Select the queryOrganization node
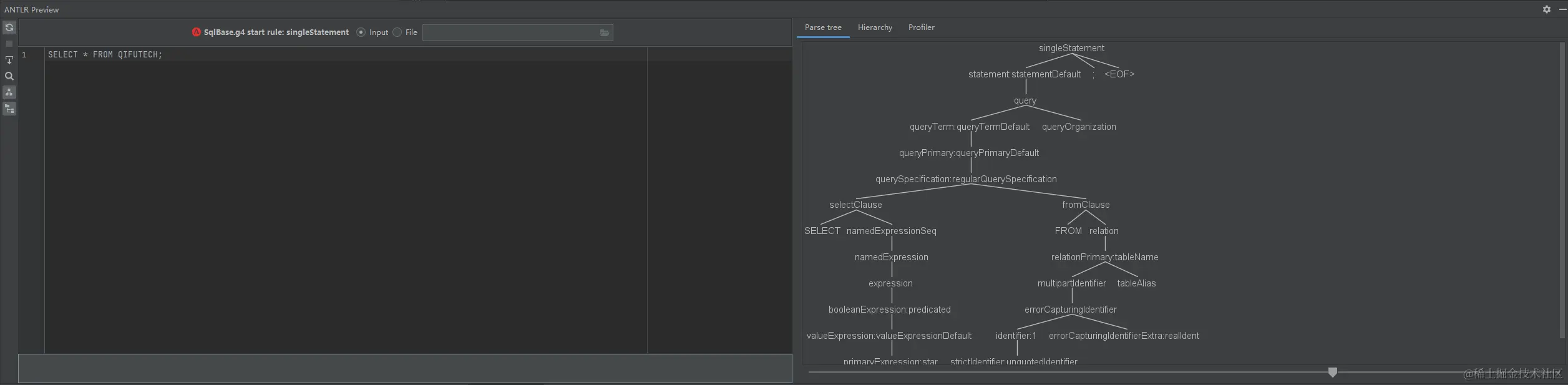 1079,127
